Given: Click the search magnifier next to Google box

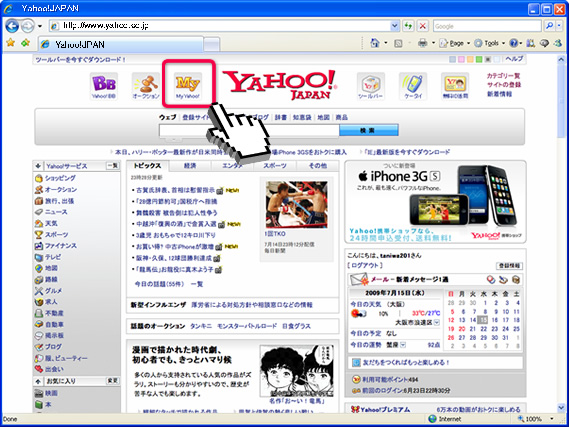Looking at the screenshot, I should pos(549,26).
